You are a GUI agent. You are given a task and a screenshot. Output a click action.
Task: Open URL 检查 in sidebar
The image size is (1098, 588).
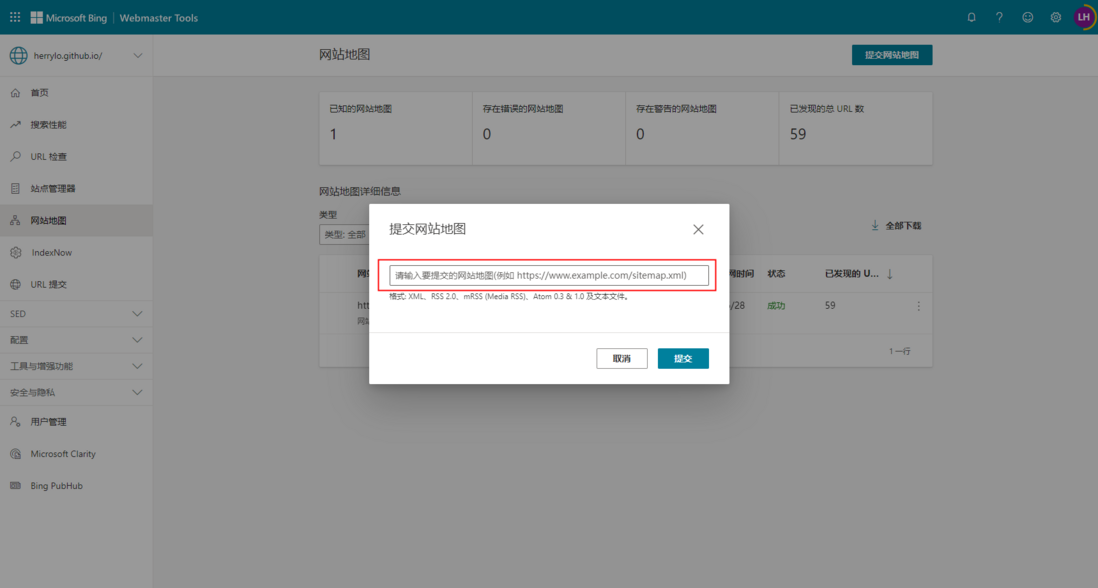(48, 157)
